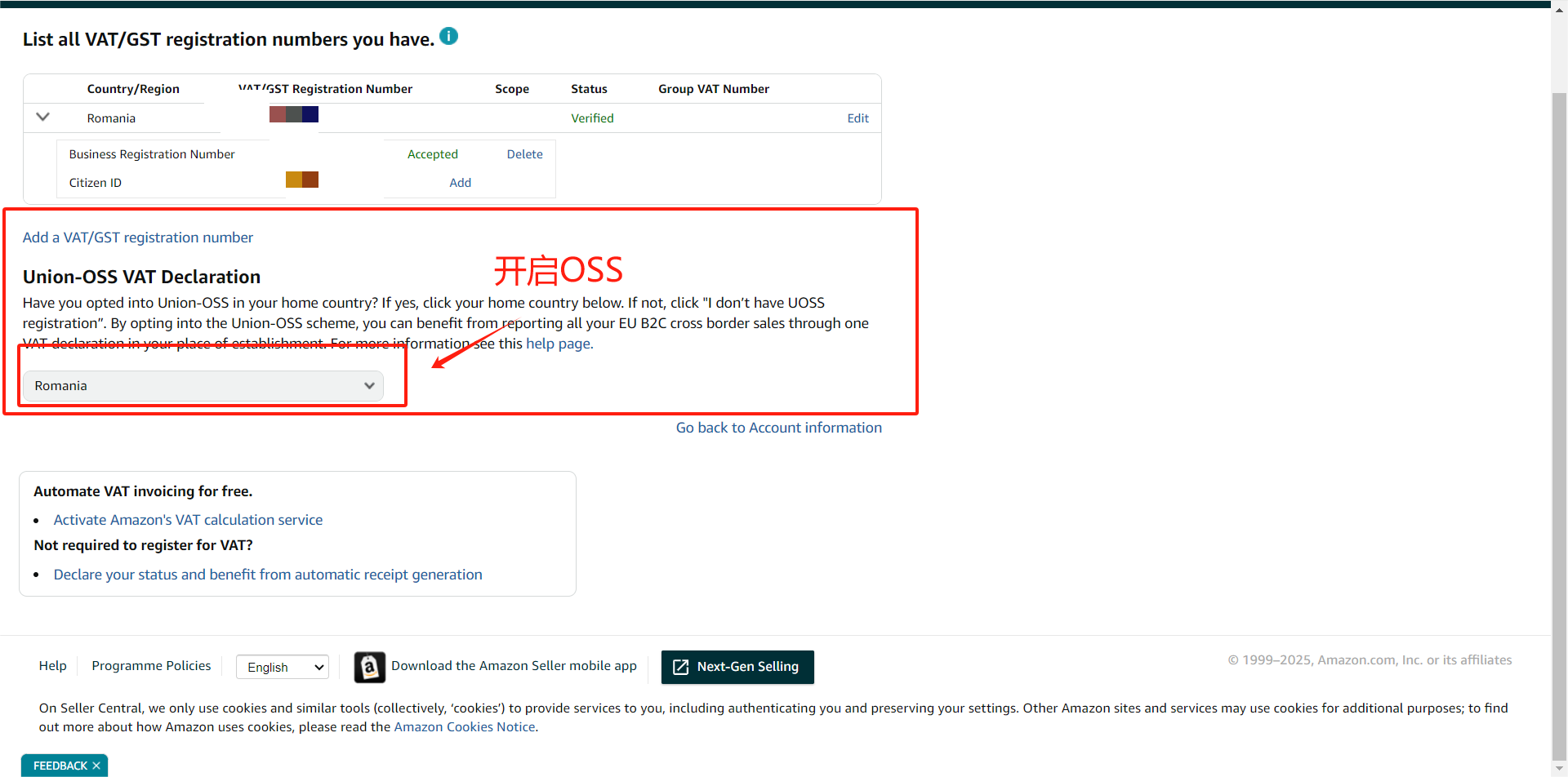Open the Union-OSS country dropdown
Viewport: 1568px width, 777px height.
tap(203, 386)
